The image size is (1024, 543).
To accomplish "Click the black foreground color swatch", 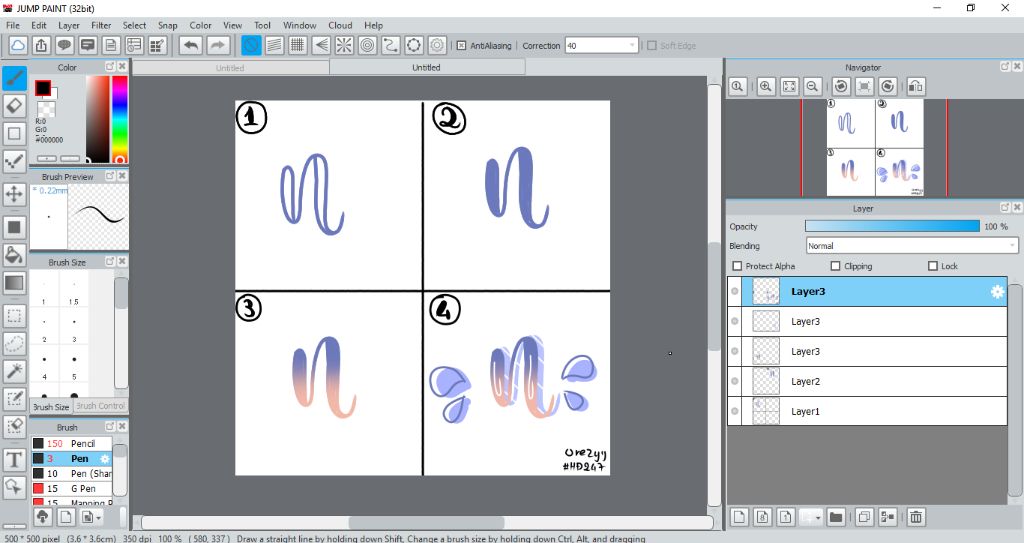I will (42, 88).
